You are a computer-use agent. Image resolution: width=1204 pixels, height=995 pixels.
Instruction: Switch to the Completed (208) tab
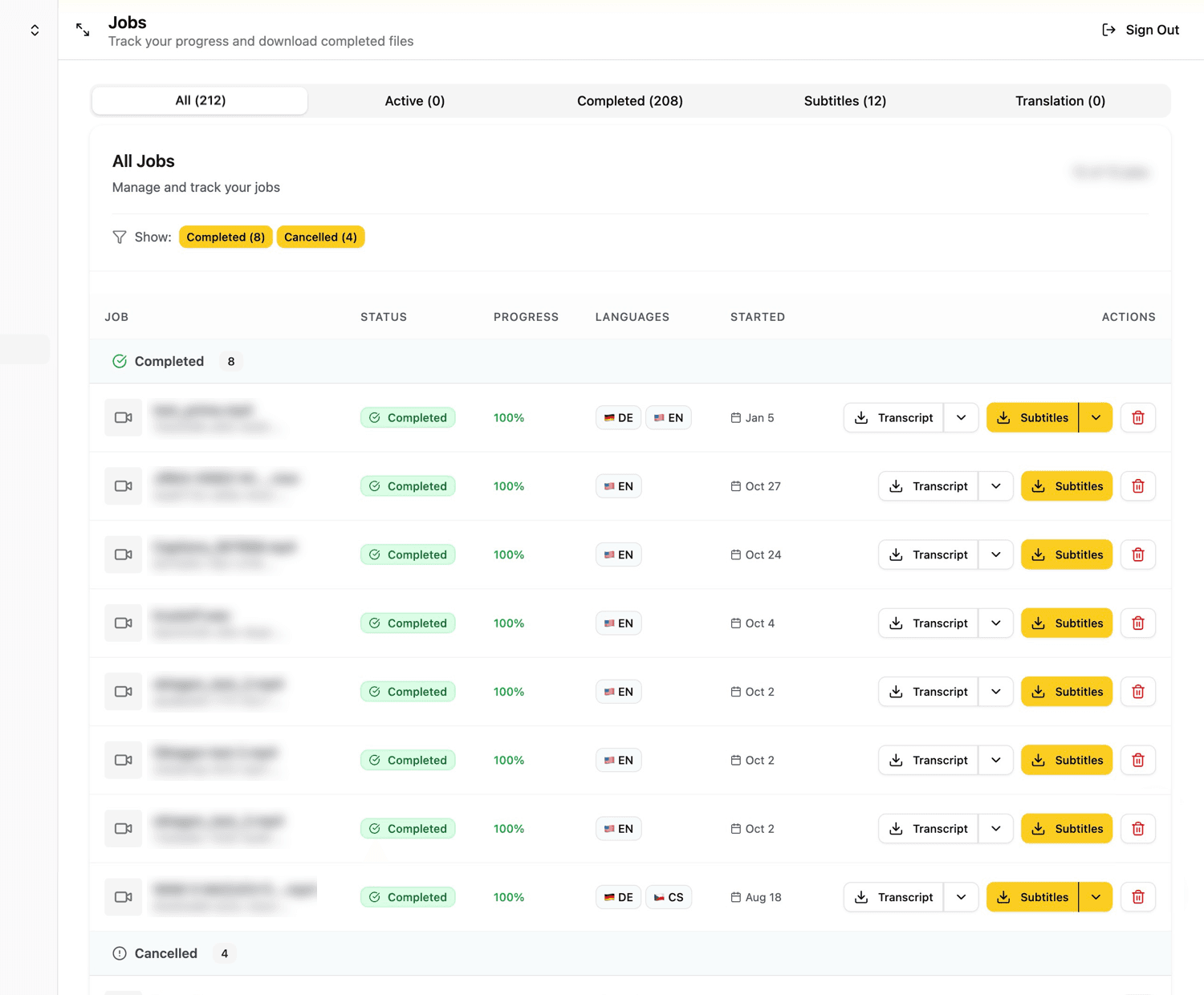[629, 100]
